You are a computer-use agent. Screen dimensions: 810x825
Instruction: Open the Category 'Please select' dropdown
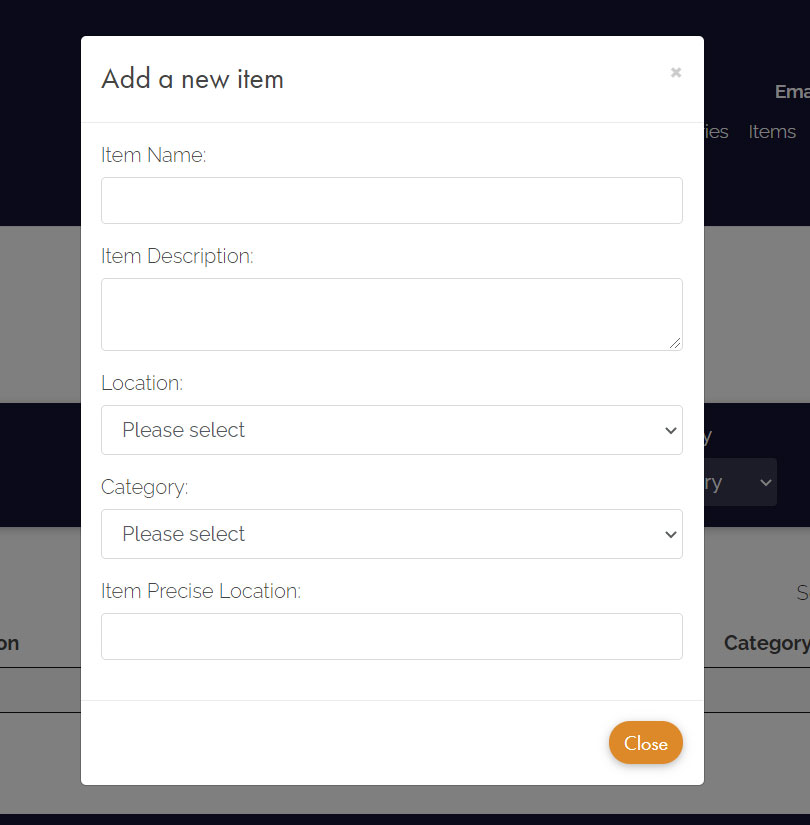coord(380,534)
